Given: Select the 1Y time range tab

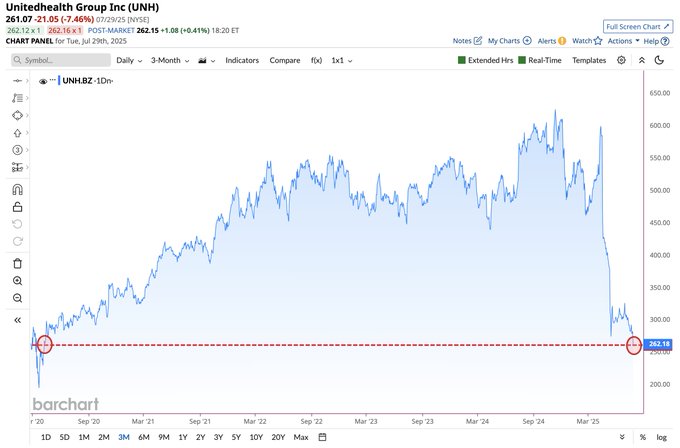Looking at the screenshot, I should pyautogui.click(x=183, y=437).
